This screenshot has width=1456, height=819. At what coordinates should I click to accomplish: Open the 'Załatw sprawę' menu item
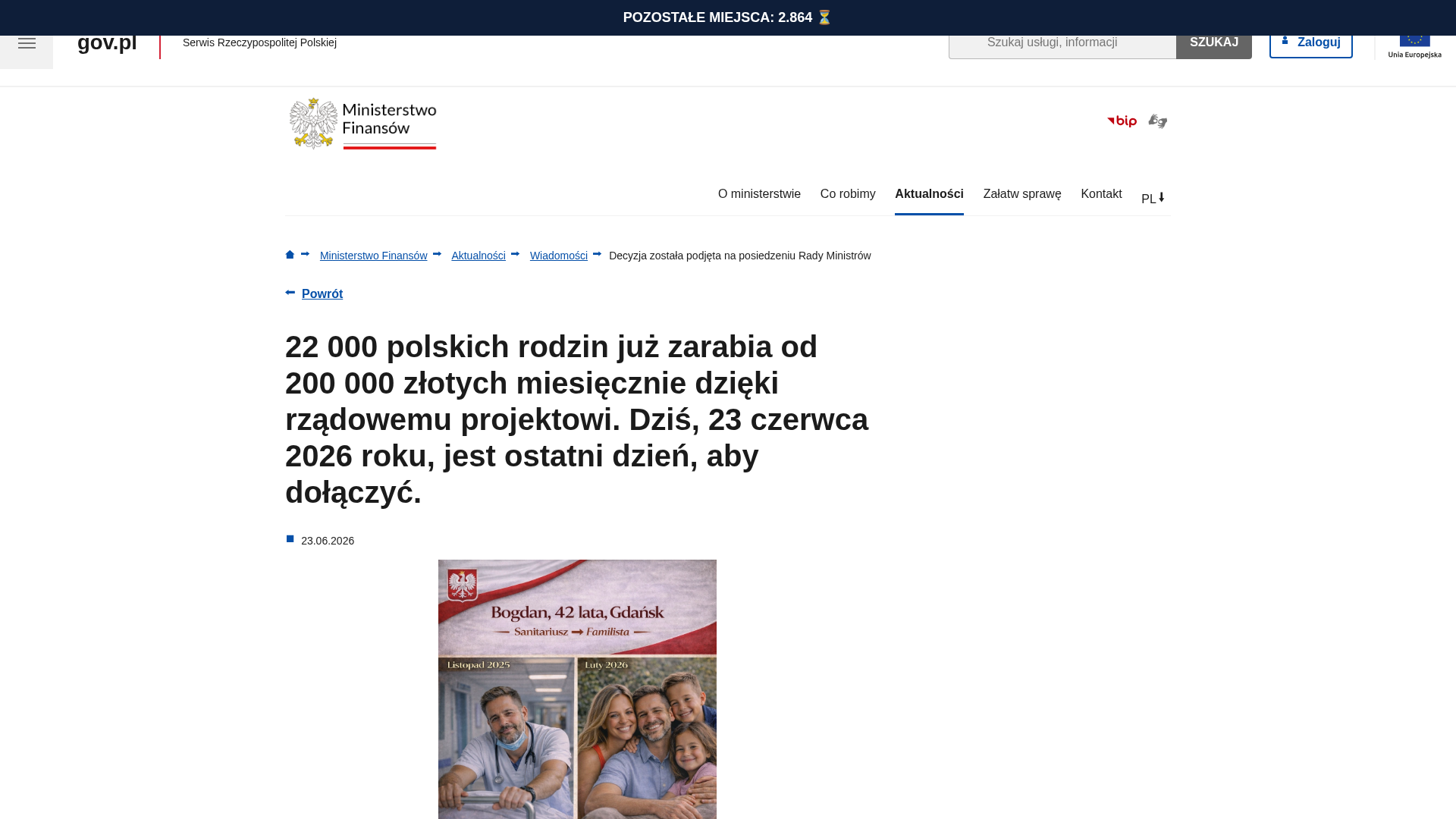pos(1022,194)
